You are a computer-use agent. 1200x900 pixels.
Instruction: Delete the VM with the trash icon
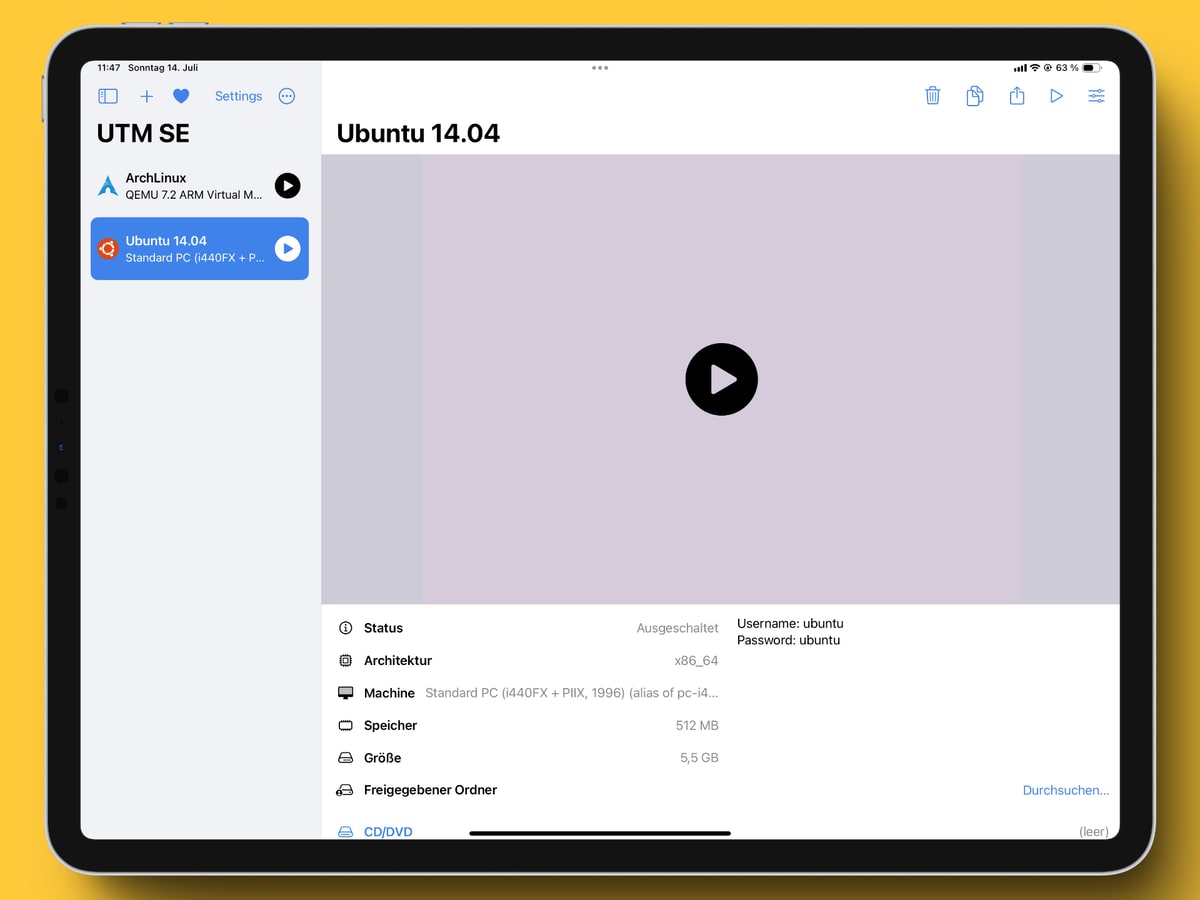pyautogui.click(x=933, y=96)
